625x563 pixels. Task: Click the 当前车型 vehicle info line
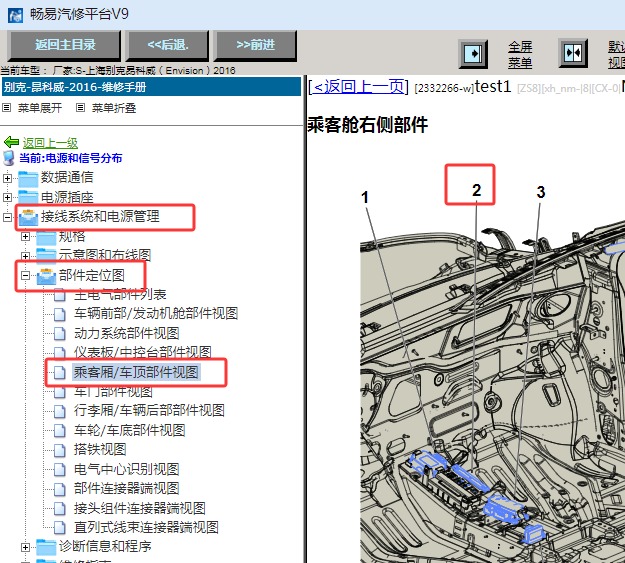coord(118,71)
